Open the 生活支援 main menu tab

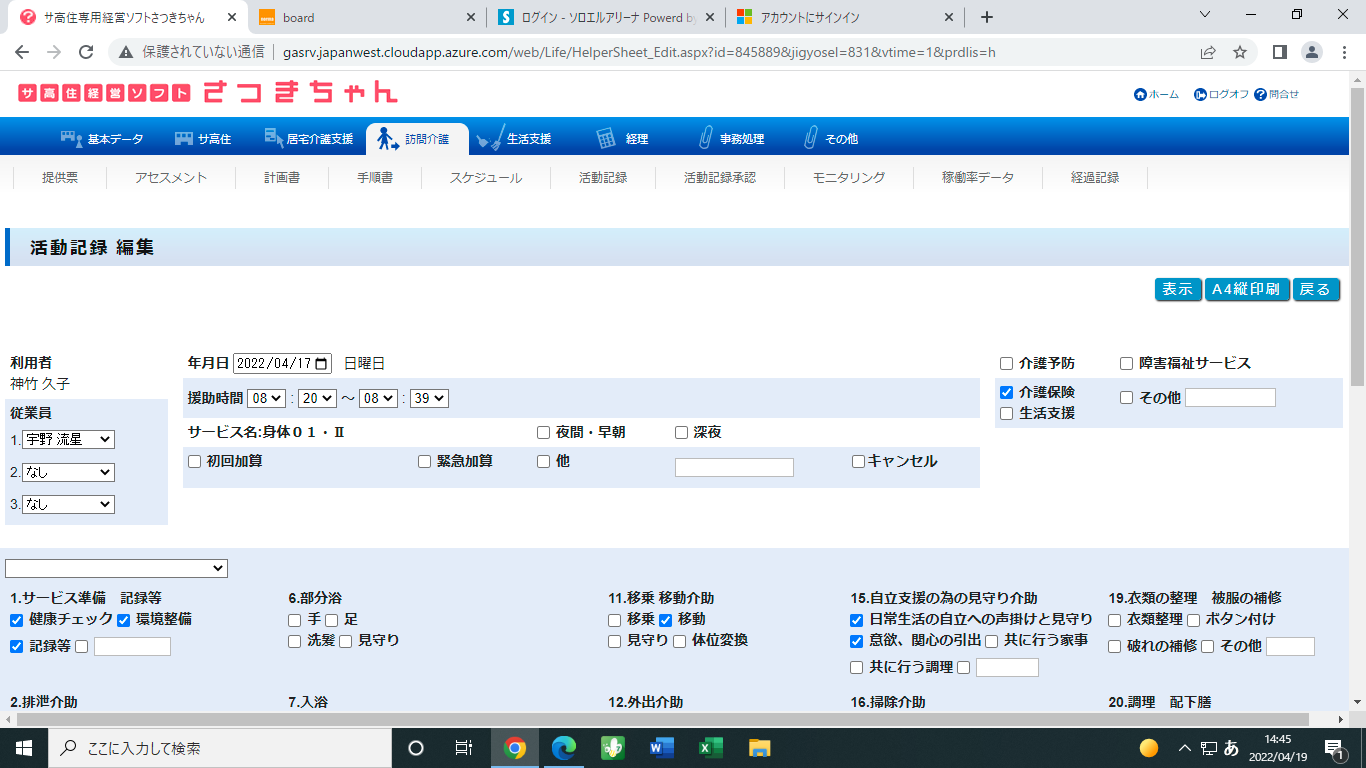[515, 139]
